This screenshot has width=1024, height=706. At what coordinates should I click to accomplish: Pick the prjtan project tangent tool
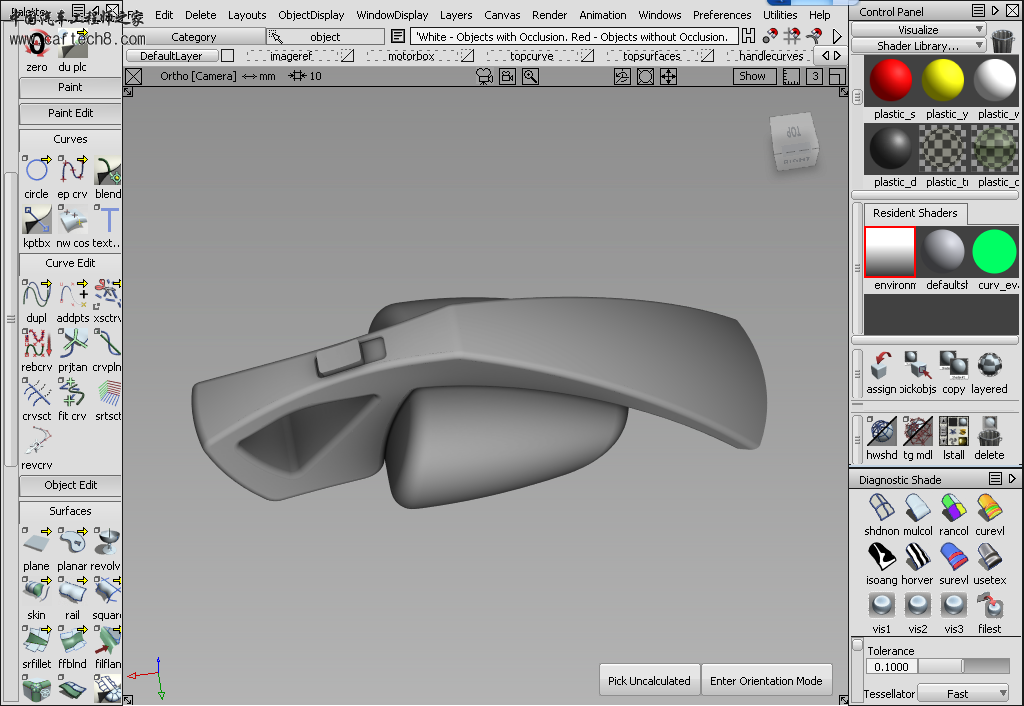(x=72, y=343)
